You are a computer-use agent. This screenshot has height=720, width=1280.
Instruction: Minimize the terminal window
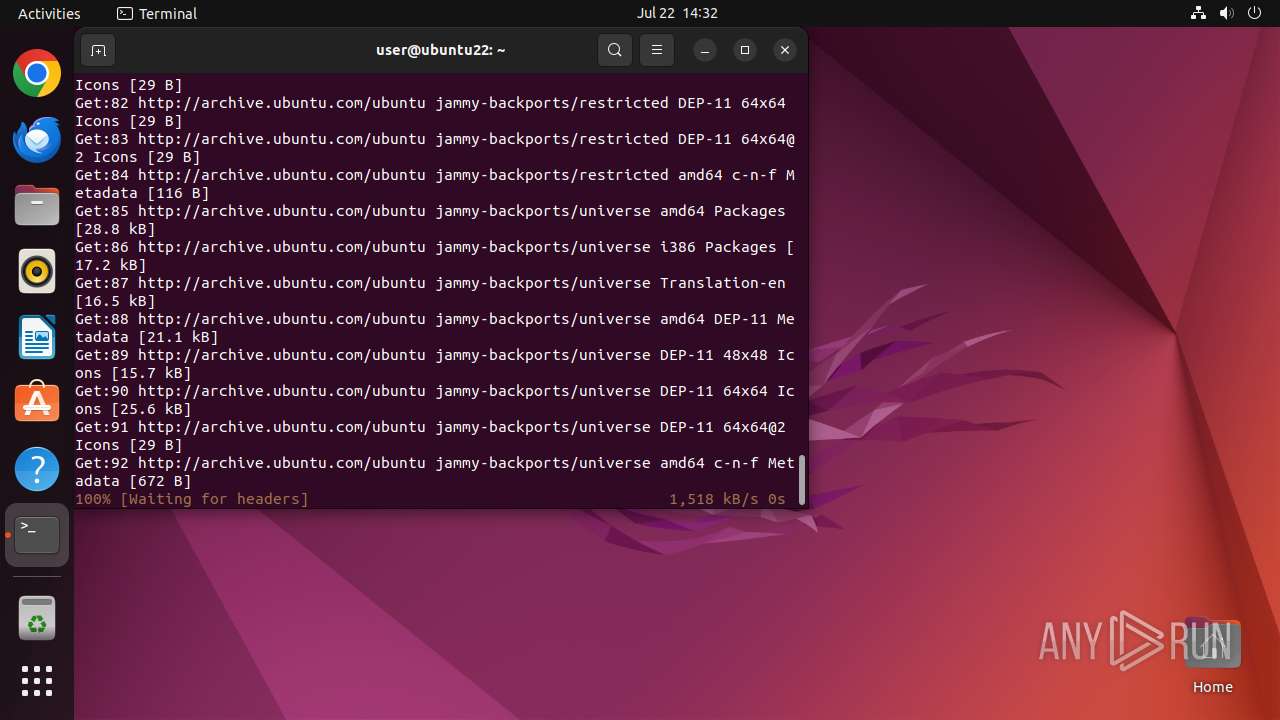click(705, 50)
